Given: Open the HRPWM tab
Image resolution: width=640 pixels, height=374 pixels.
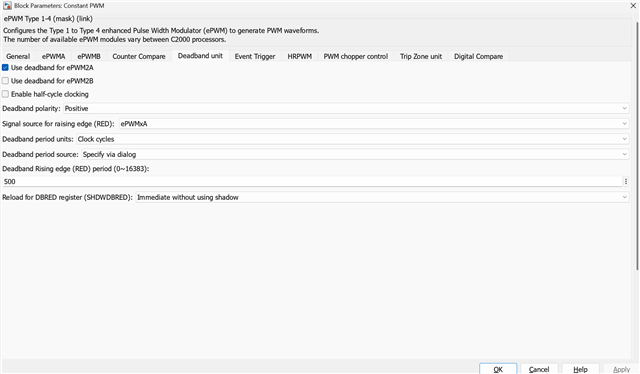Looking at the screenshot, I should [x=300, y=56].
